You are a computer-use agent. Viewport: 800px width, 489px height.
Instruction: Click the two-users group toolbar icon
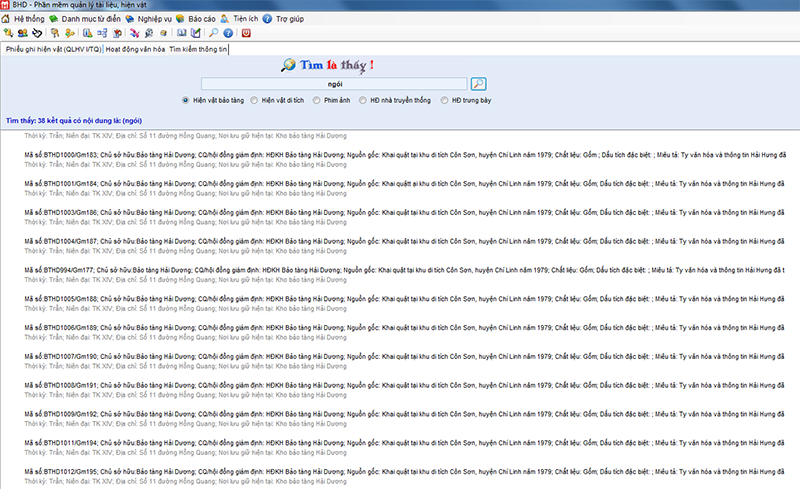pos(22,33)
